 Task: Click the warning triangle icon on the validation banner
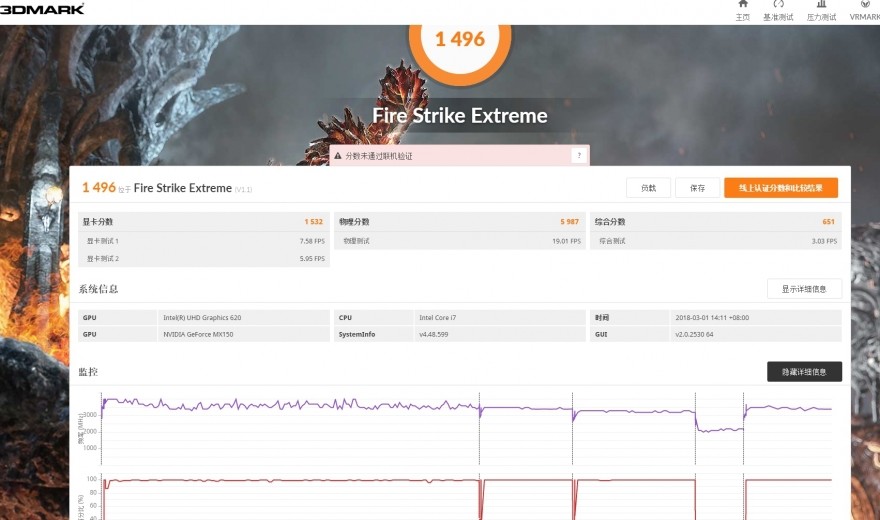click(x=338, y=156)
